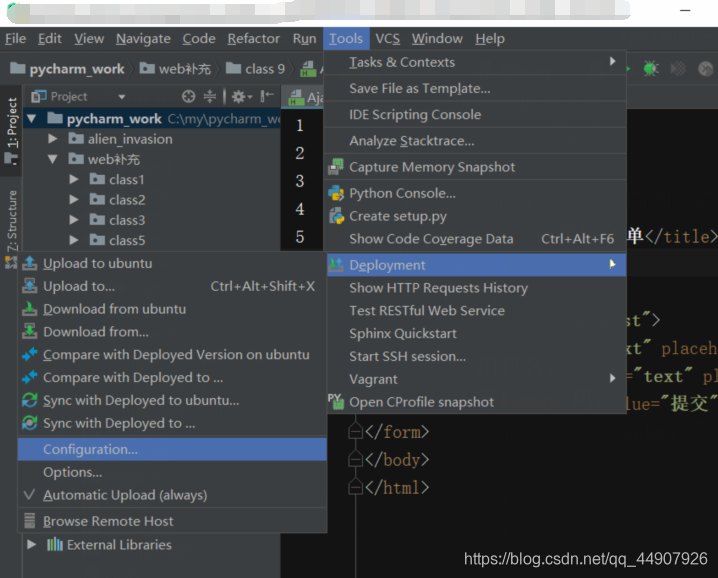Click the Upload to... icon

click(x=30, y=286)
